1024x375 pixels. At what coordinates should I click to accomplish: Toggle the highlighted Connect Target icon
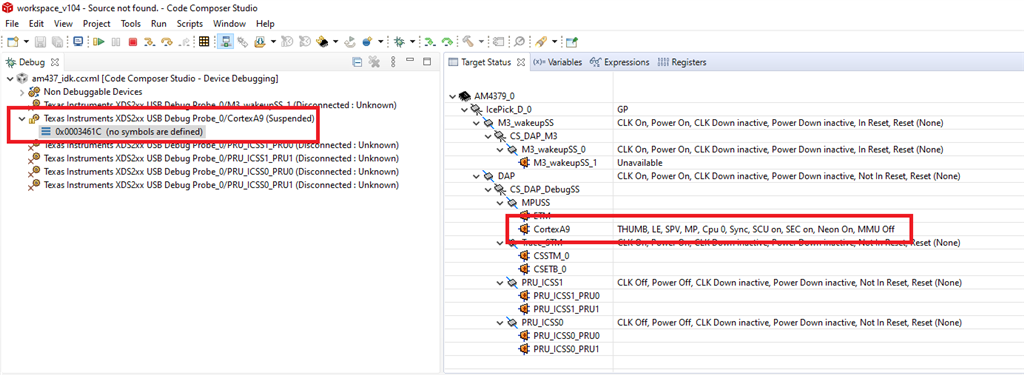[x=225, y=41]
